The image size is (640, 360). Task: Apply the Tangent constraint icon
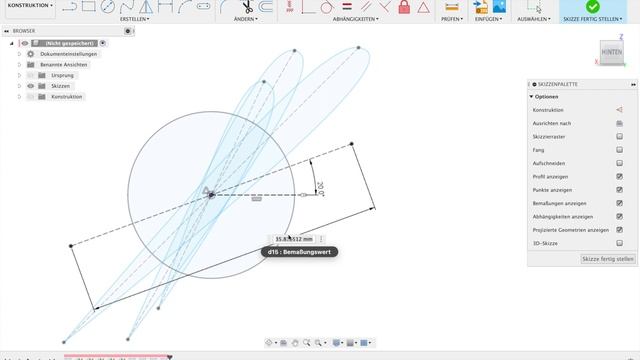[x=327, y=7]
